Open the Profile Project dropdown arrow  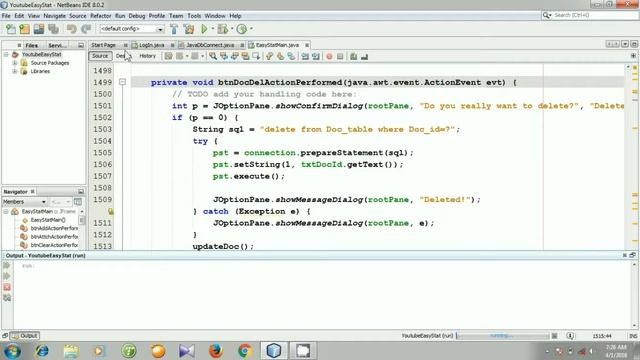pos(251,29)
